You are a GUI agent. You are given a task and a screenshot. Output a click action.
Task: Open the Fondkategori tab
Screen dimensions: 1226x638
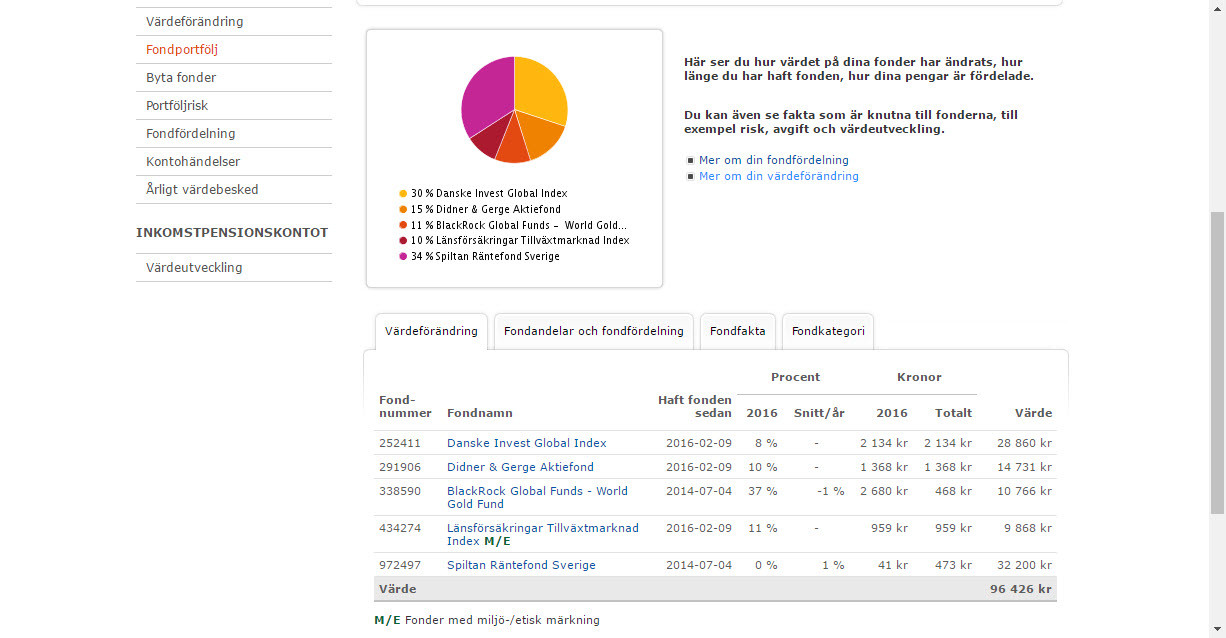[x=827, y=331]
